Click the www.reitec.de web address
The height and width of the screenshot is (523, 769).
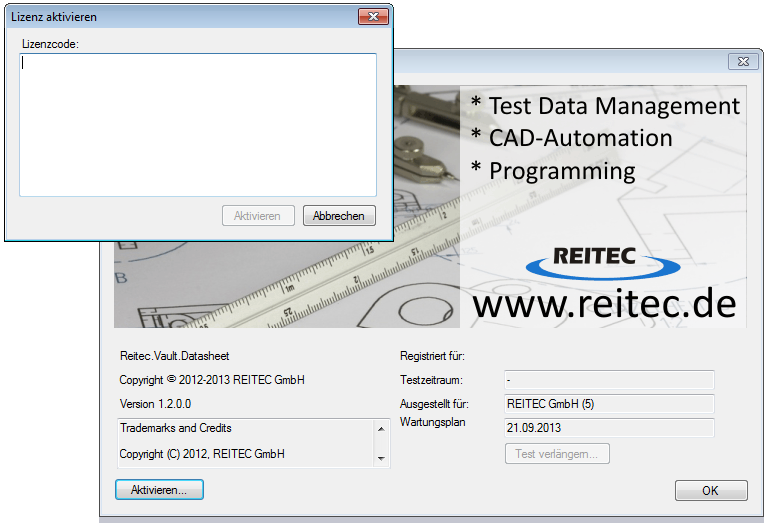point(604,303)
